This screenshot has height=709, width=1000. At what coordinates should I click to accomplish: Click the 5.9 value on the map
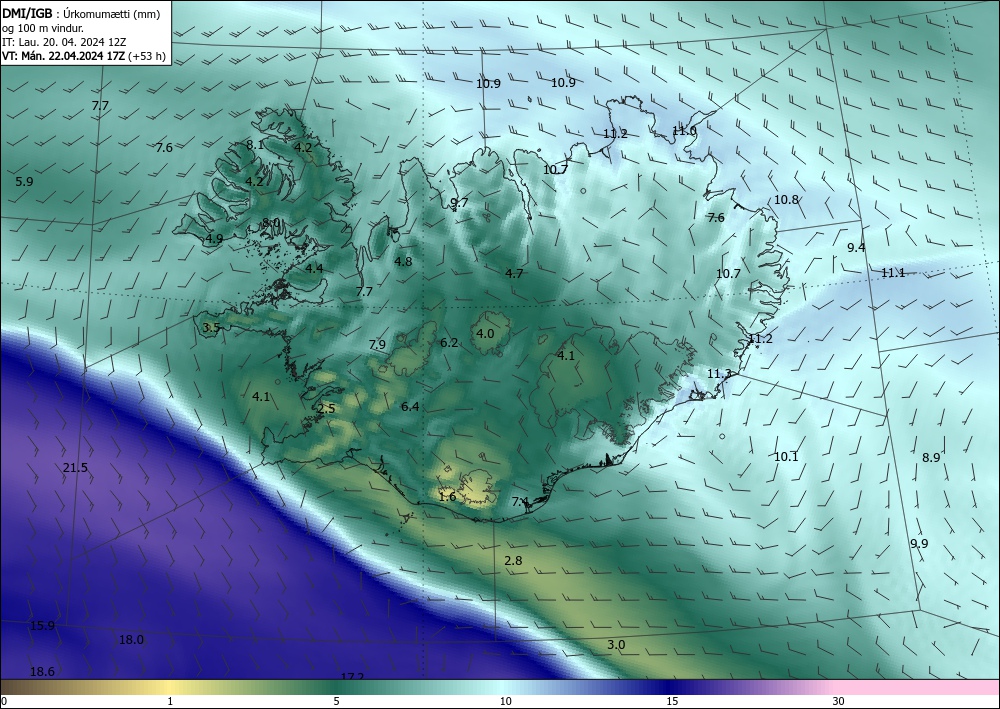(x=24, y=182)
